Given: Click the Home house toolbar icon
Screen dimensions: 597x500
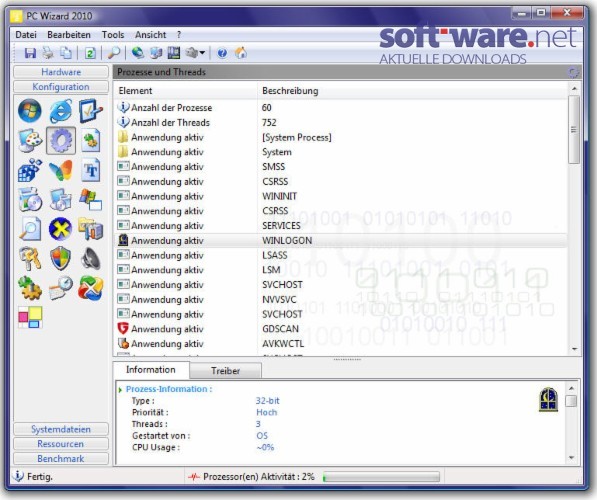Looking at the screenshot, I should tap(241, 53).
